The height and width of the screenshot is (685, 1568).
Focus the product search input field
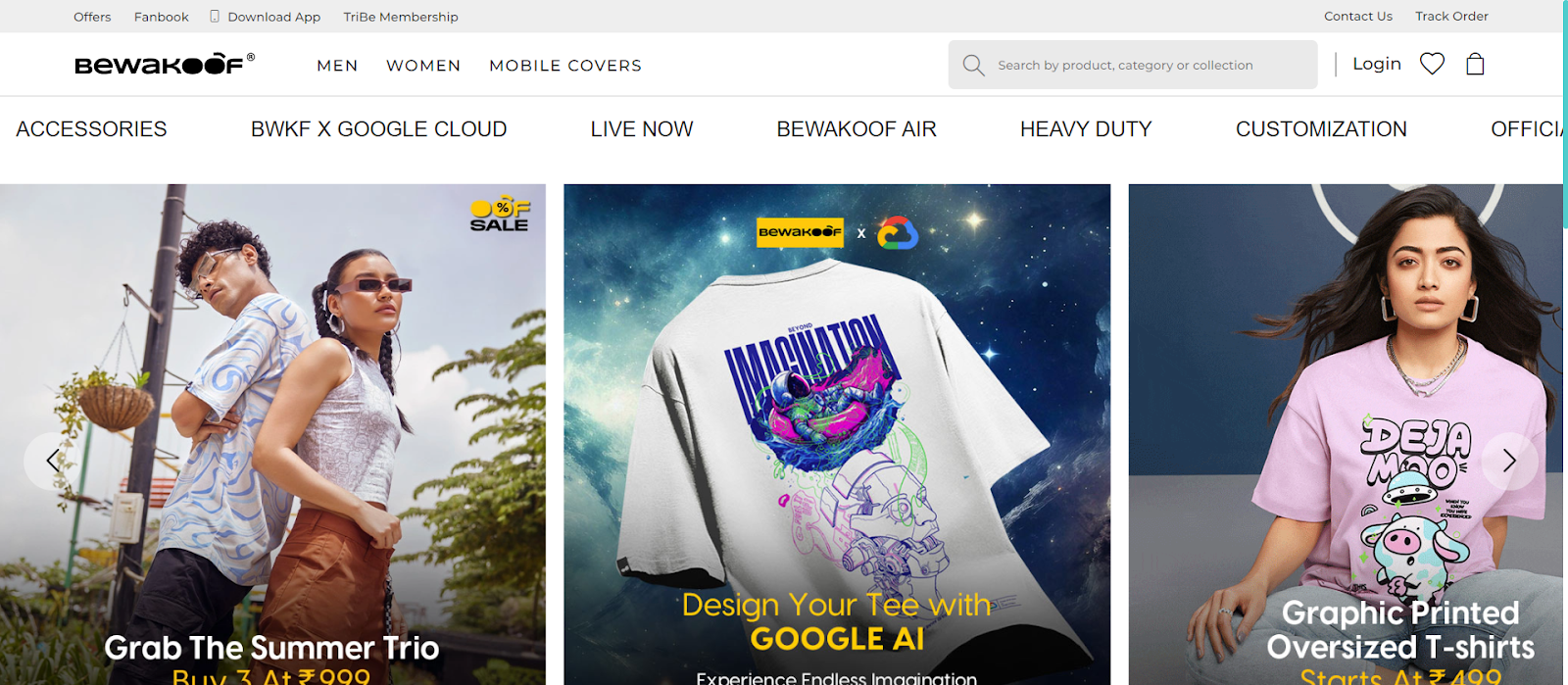point(1147,65)
